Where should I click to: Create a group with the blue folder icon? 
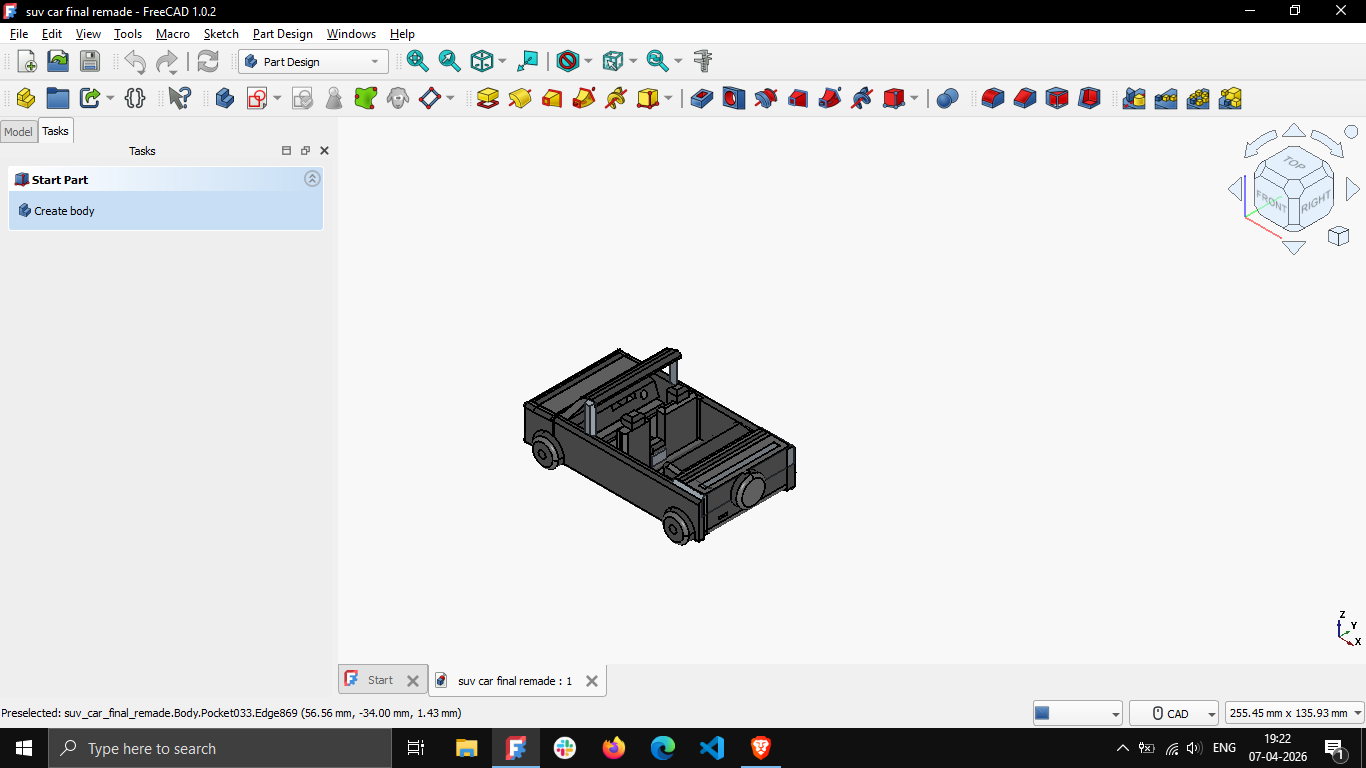coord(58,98)
